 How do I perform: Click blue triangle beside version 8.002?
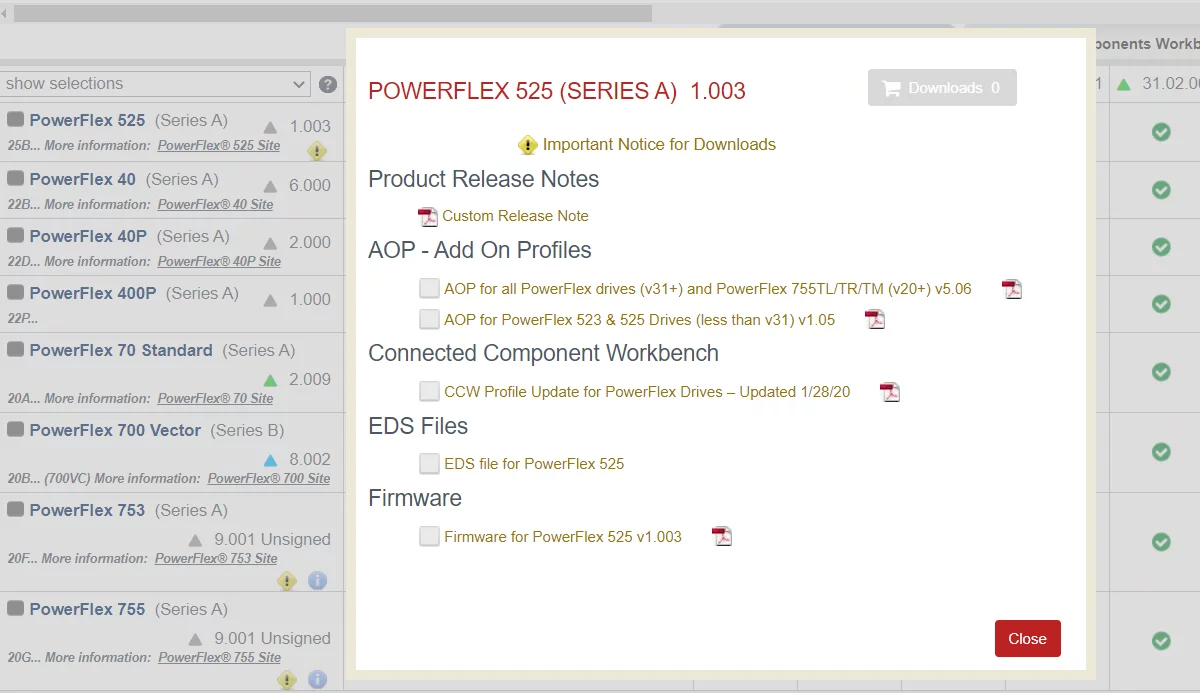point(270,460)
